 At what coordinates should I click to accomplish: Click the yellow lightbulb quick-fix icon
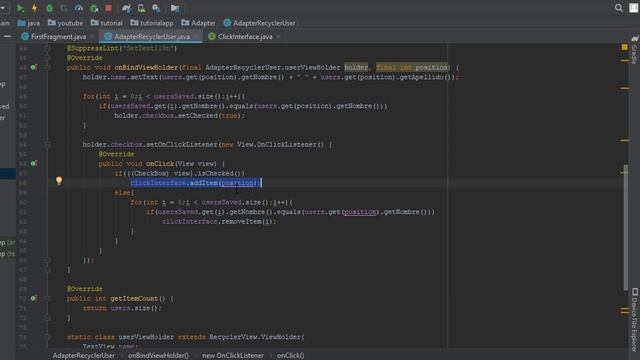(59, 181)
